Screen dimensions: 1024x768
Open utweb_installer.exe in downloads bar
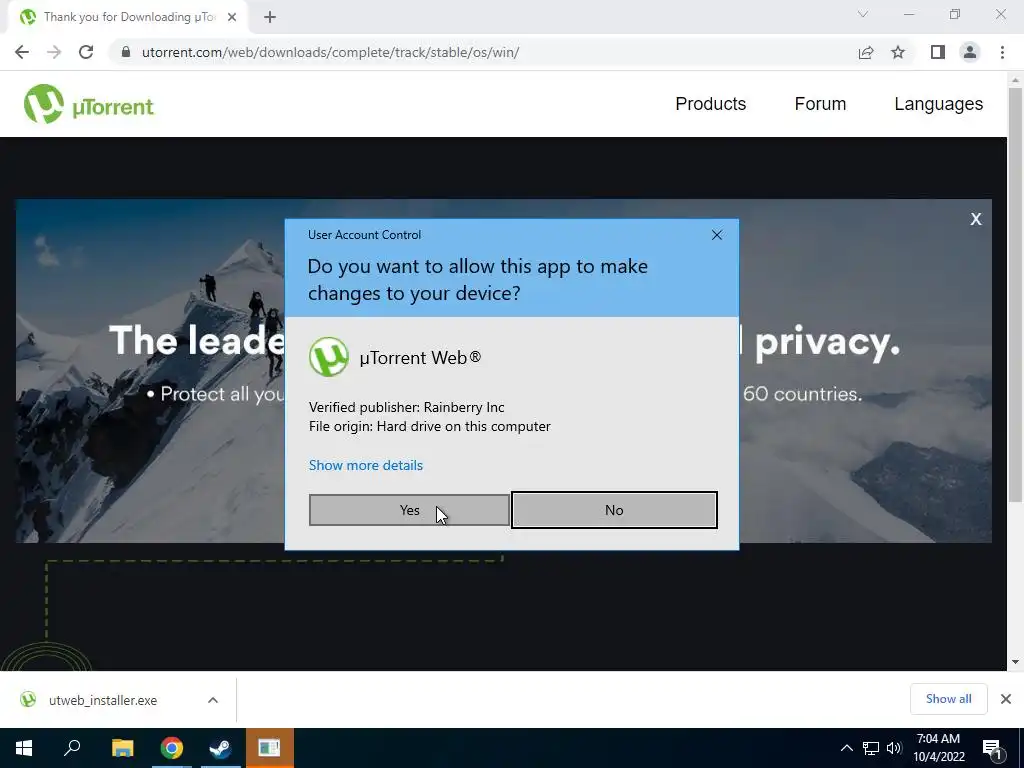click(103, 700)
